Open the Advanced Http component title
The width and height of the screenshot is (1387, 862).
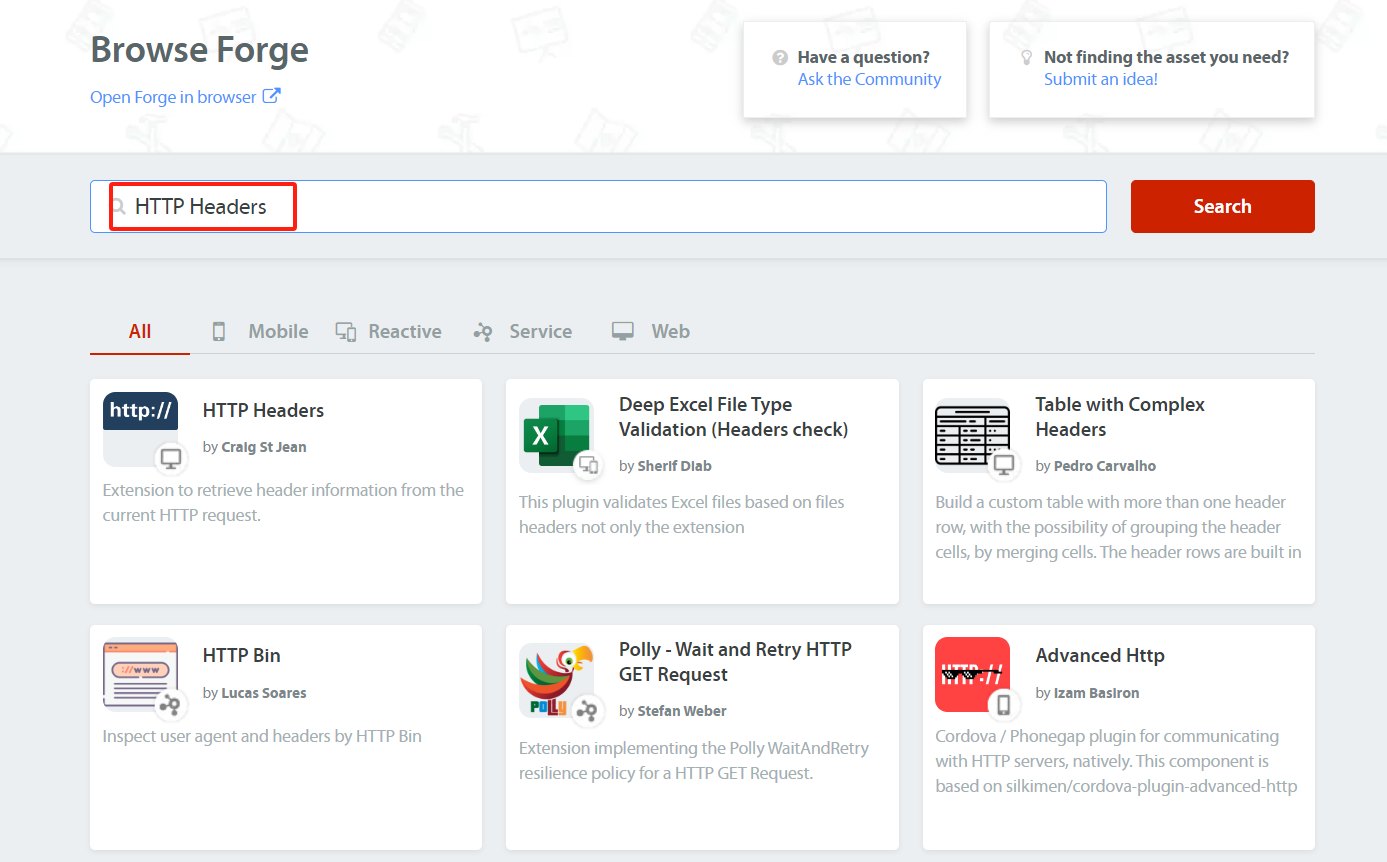click(x=1100, y=655)
